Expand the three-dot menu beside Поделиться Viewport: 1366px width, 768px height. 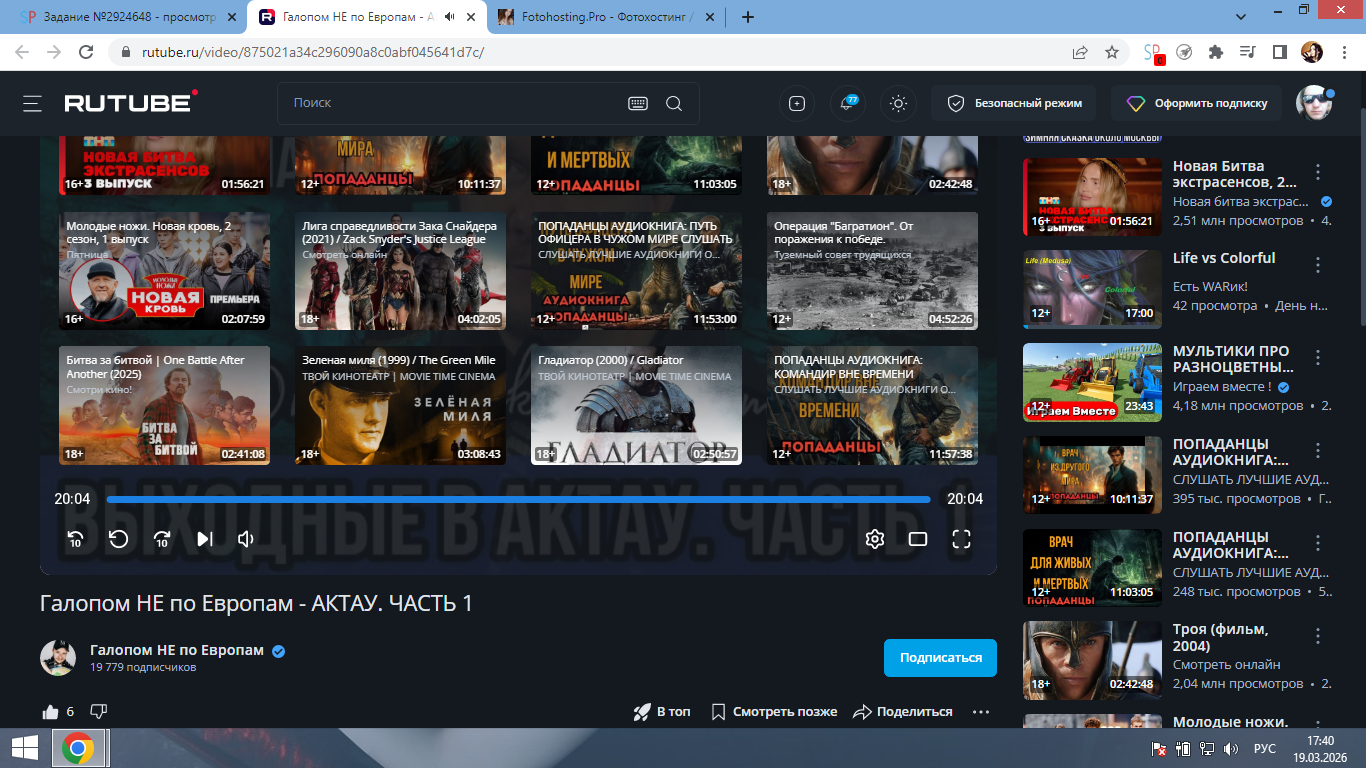coord(980,712)
